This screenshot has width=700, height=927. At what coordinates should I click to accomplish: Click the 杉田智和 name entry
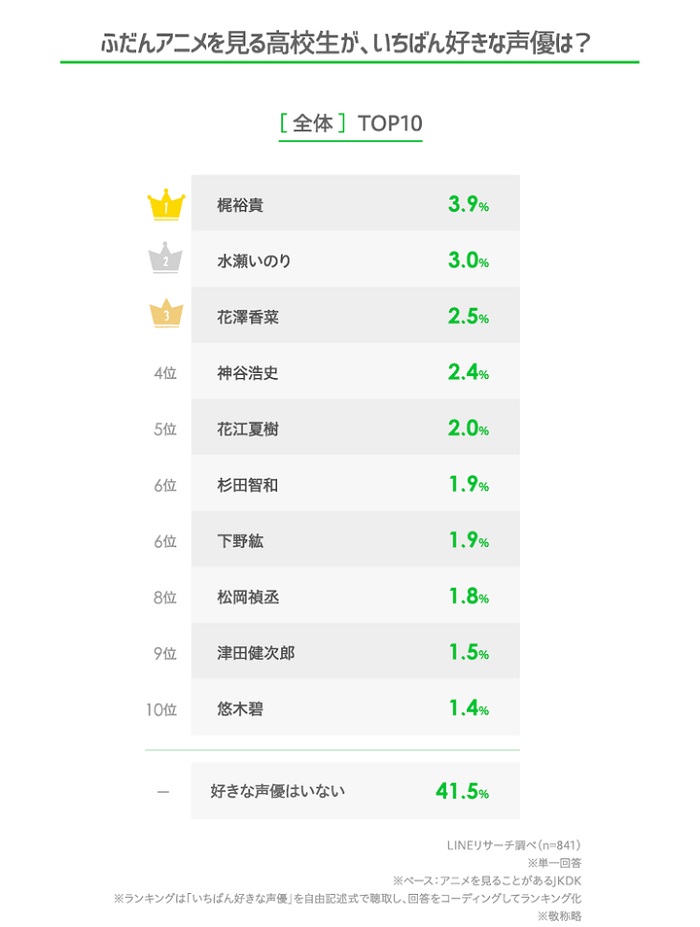coord(248,485)
